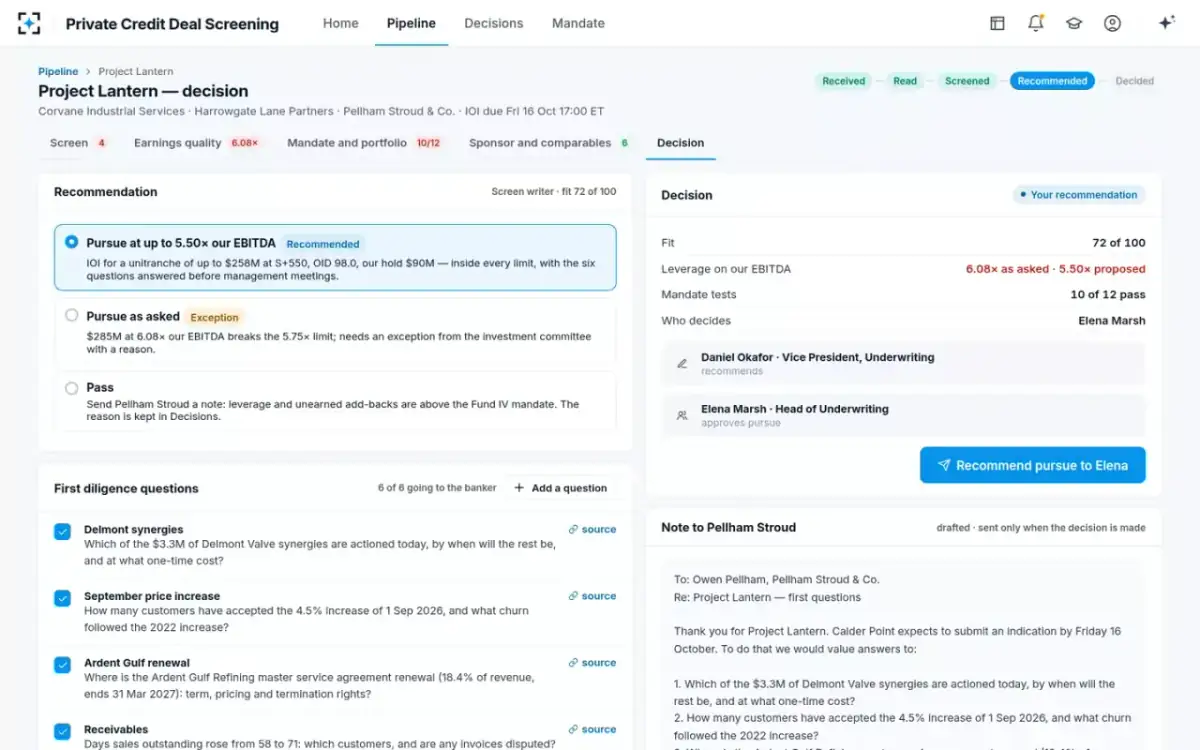Click the Add a question button
This screenshot has width=1200, height=750.
560,488
